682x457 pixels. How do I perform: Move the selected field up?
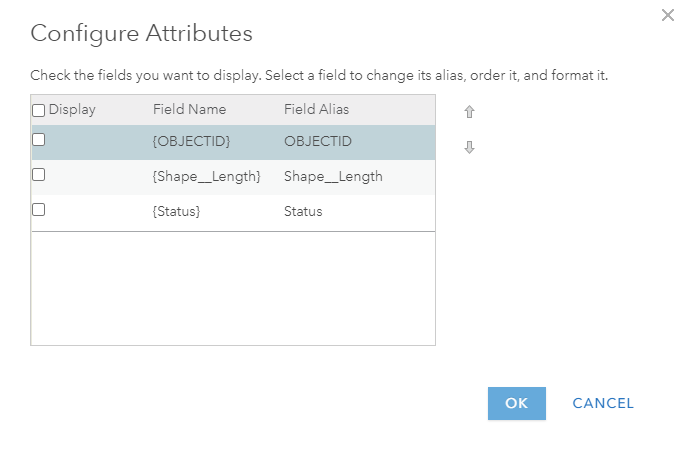(469, 113)
